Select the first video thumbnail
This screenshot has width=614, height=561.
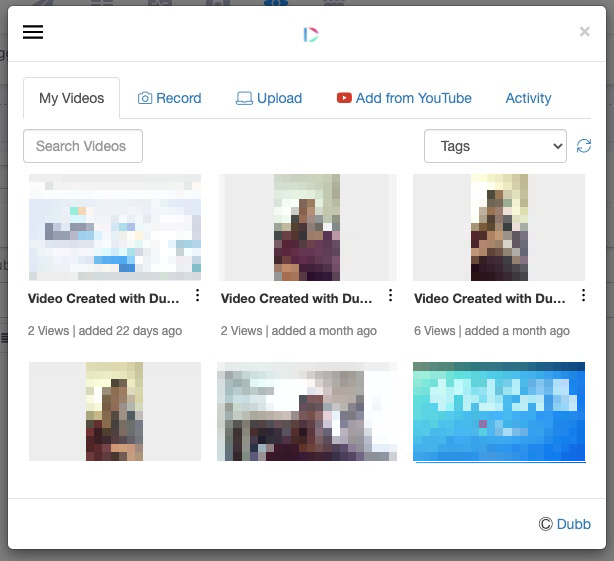115,228
